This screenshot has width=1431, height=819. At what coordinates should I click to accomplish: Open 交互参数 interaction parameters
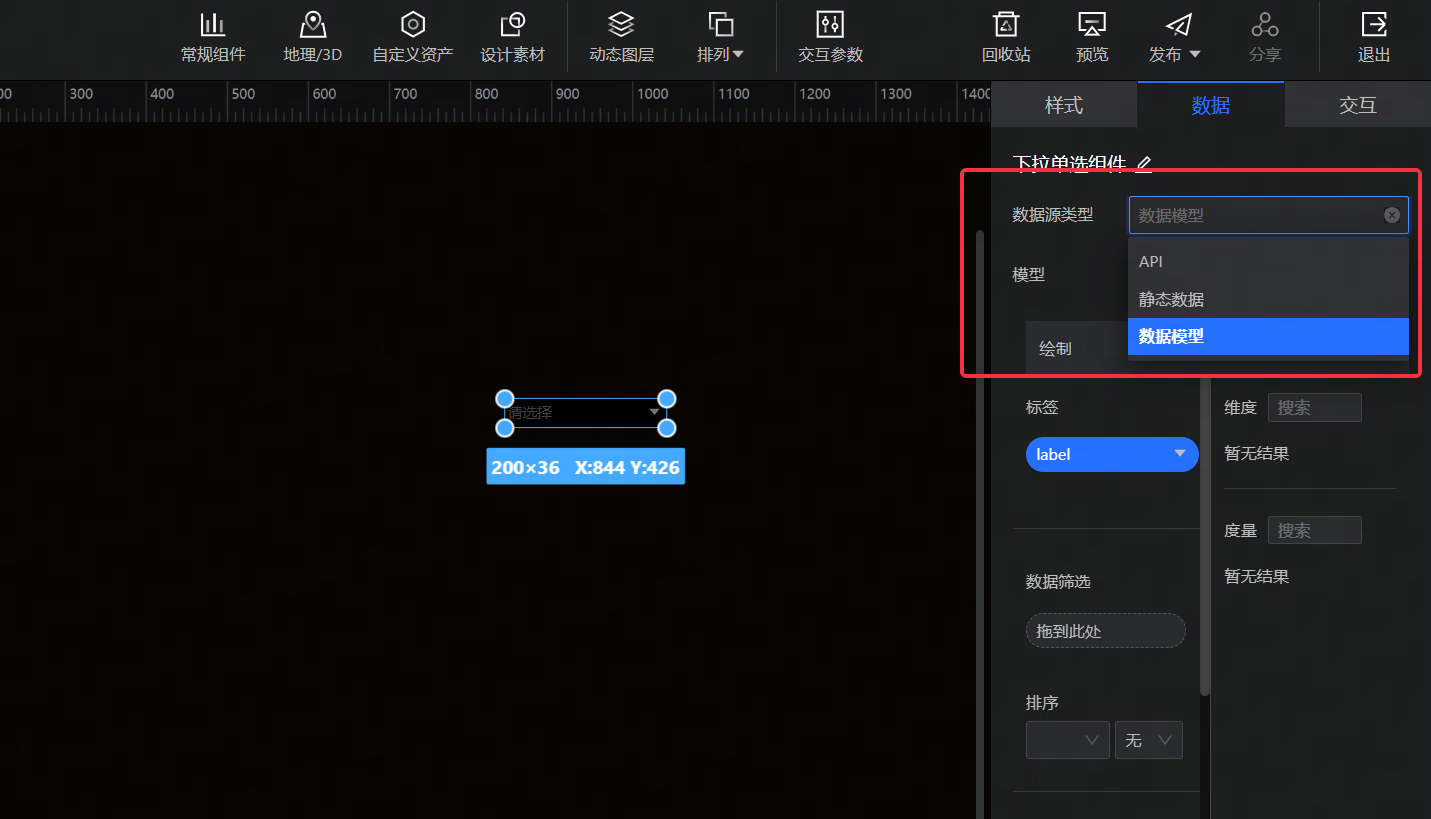coord(829,37)
